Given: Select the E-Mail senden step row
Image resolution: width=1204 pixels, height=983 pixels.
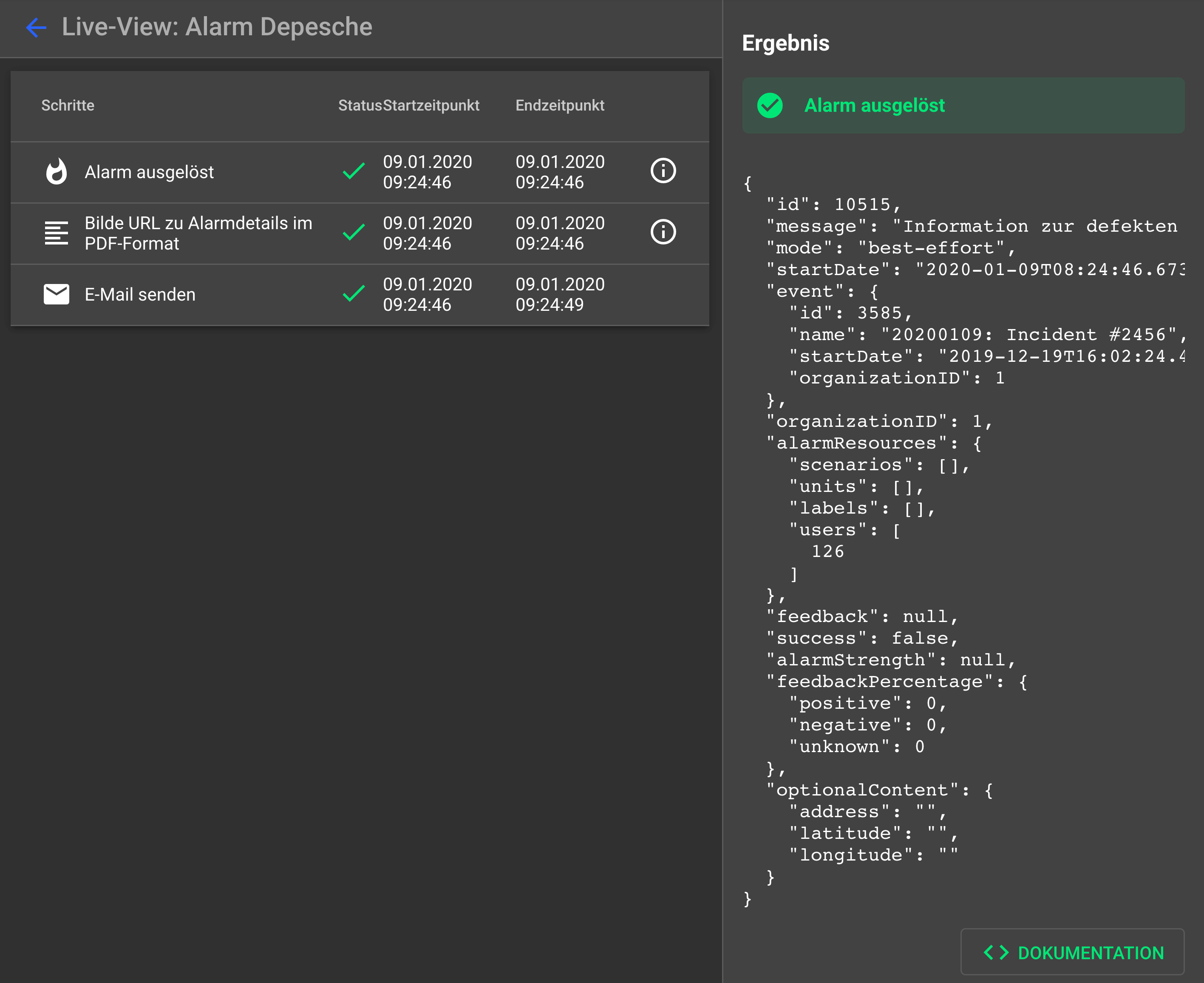Looking at the screenshot, I should pyautogui.click(x=140, y=295).
